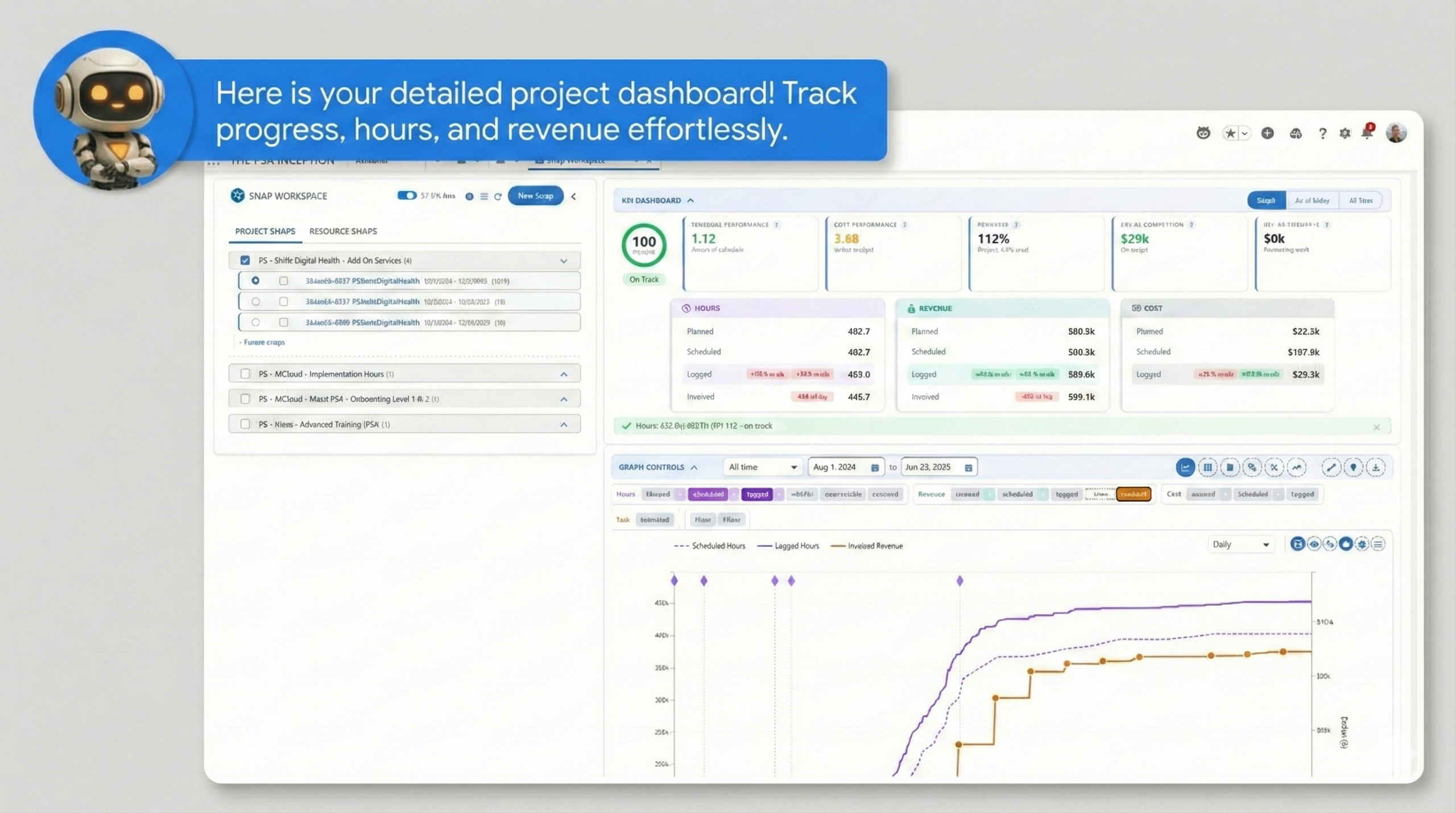This screenshot has width=1456, height=813.
Task: Open the help question mark icon
Action: 1322,133
